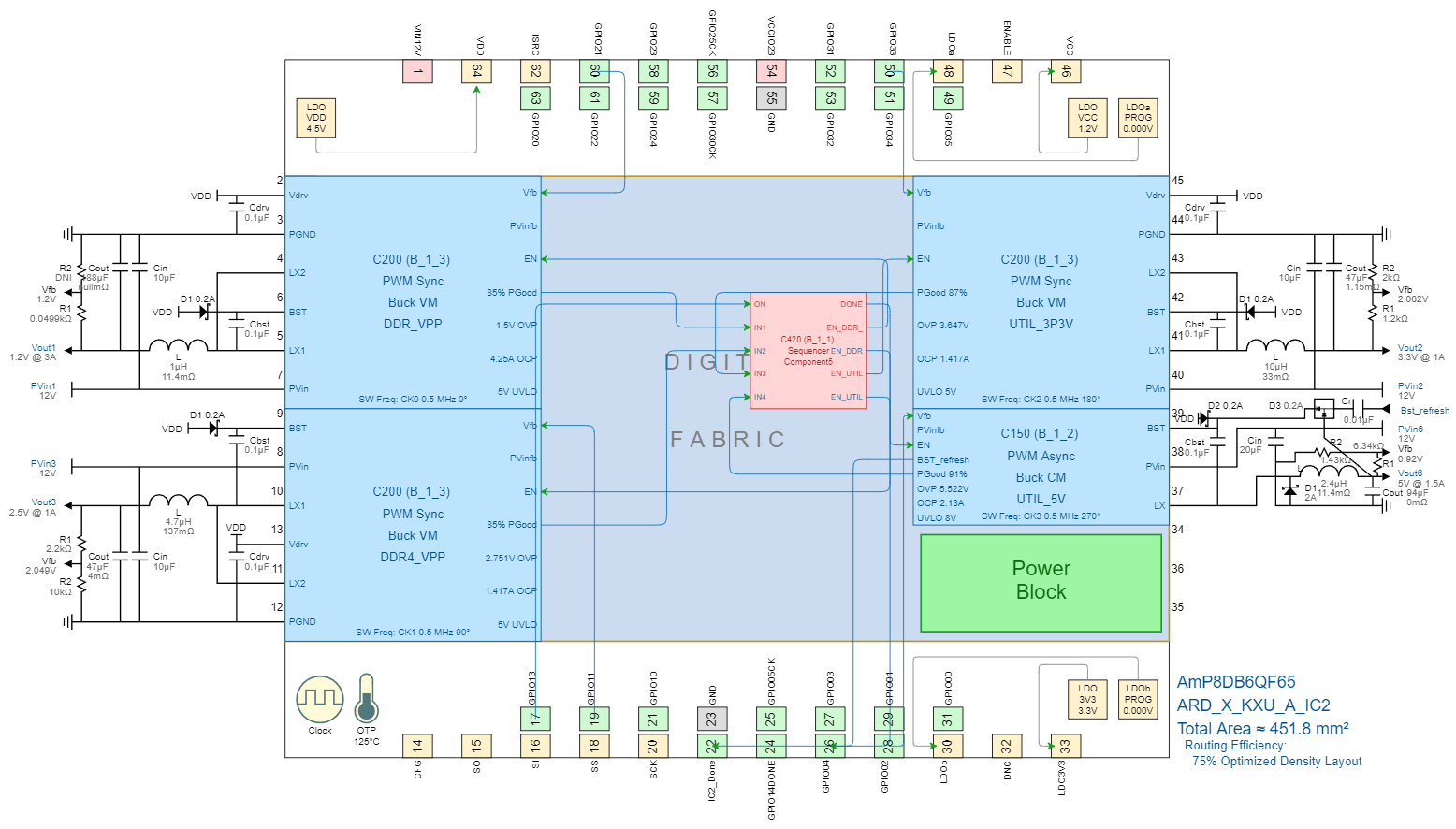Click the gray GND pin 23
Viewport: 1456px width, 829px height.
click(x=711, y=719)
